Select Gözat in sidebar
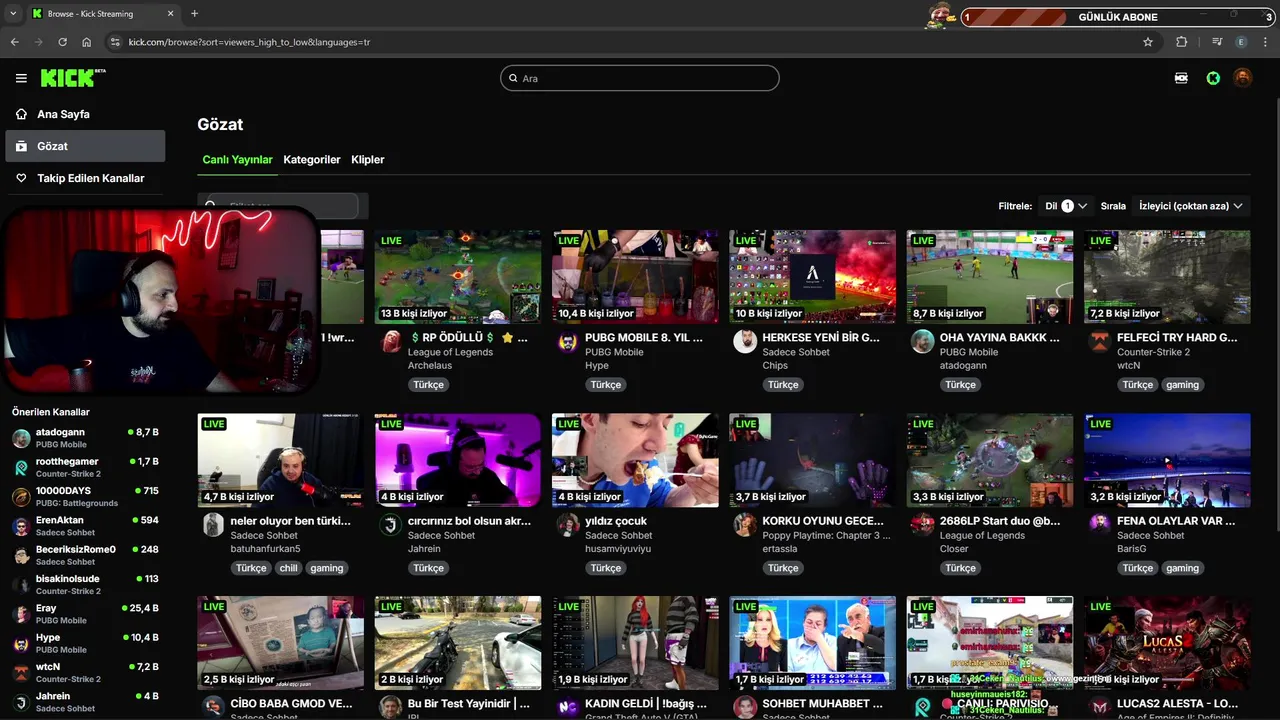Image resolution: width=1280 pixels, height=720 pixels. (x=85, y=146)
